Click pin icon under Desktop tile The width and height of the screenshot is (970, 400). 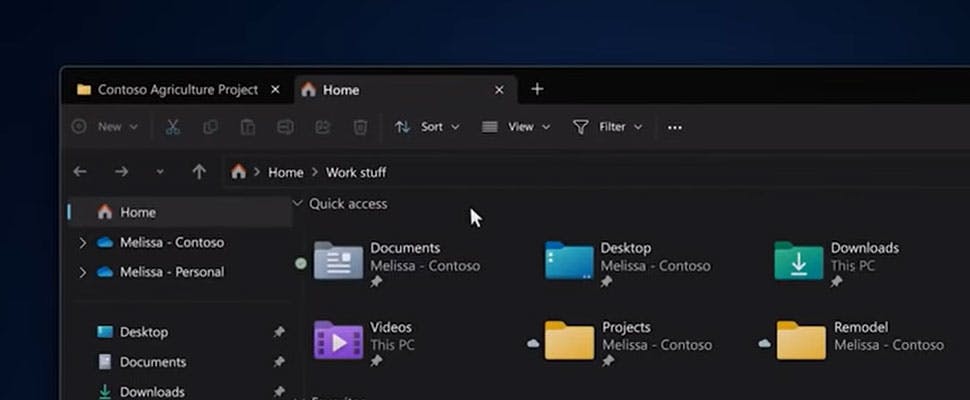tap(606, 282)
